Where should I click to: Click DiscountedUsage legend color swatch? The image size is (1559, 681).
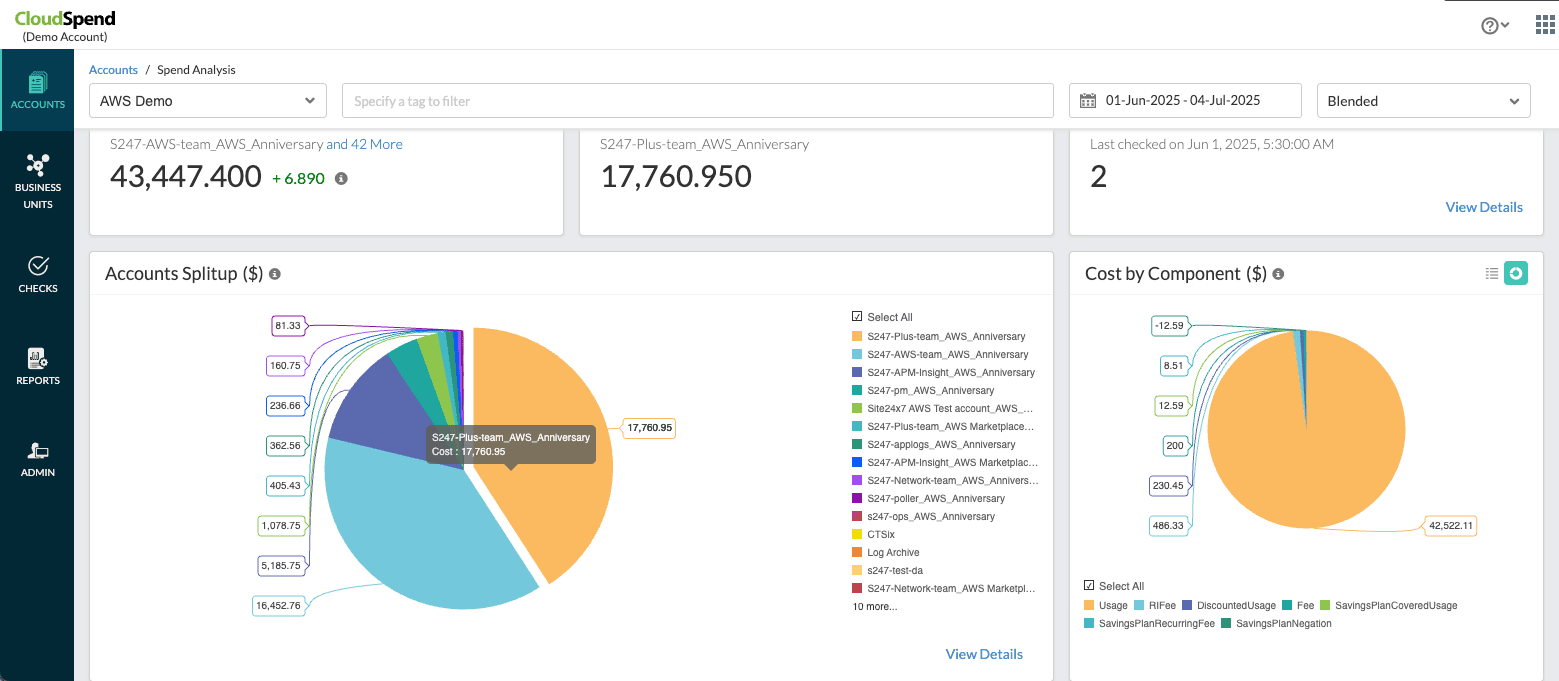pyautogui.click(x=1187, y=605)
